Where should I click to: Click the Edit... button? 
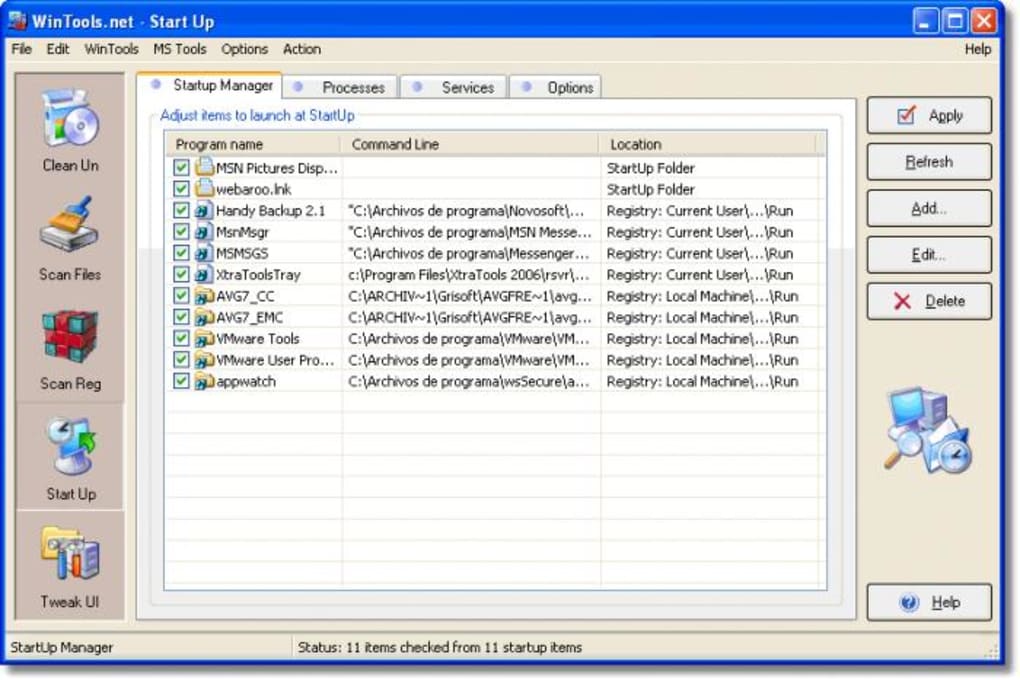point(929,254)
